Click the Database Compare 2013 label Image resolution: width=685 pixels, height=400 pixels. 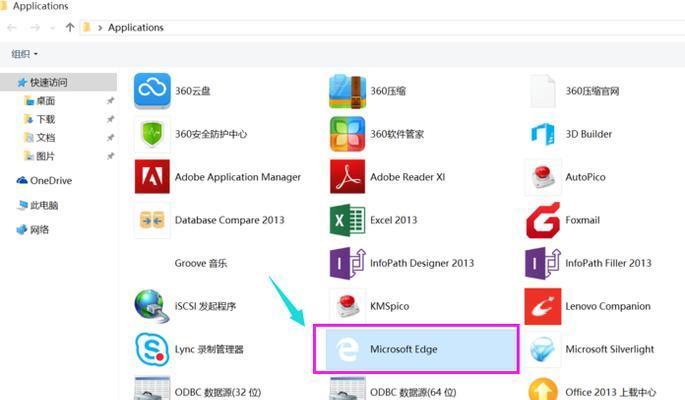(x=229, y=220)
